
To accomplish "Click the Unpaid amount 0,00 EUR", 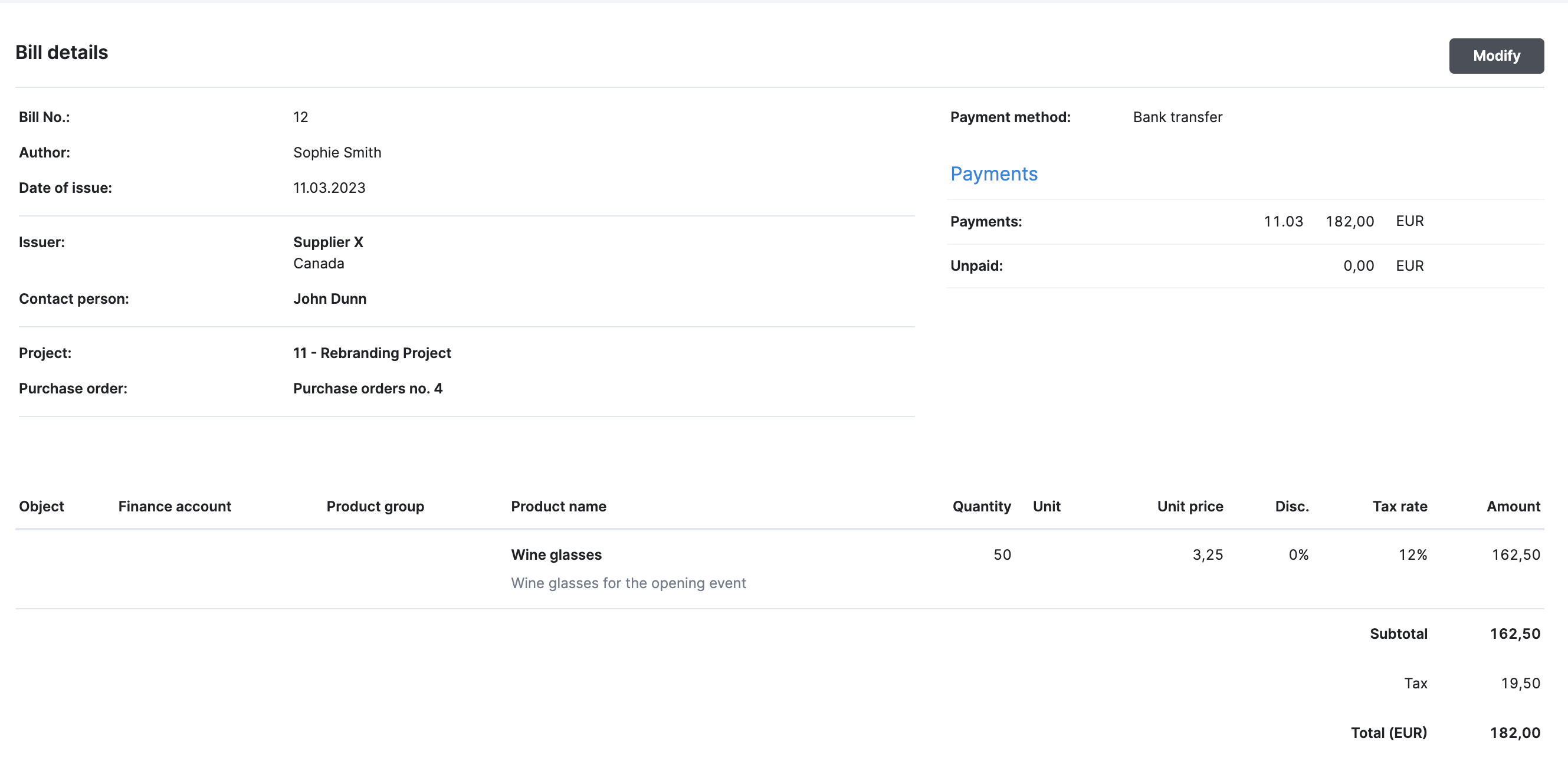I will tap(1358, 265).
